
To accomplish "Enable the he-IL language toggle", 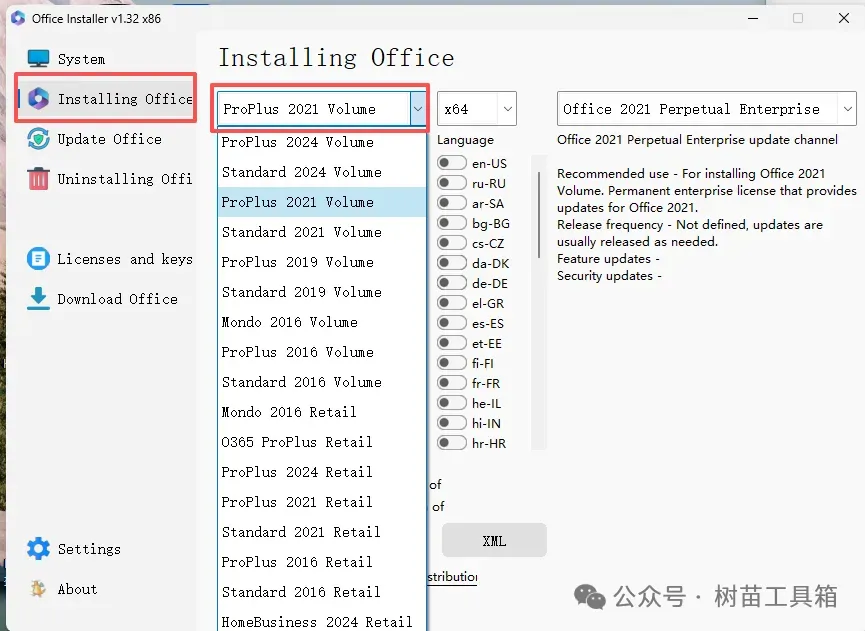I will click(x=452, y=403).
